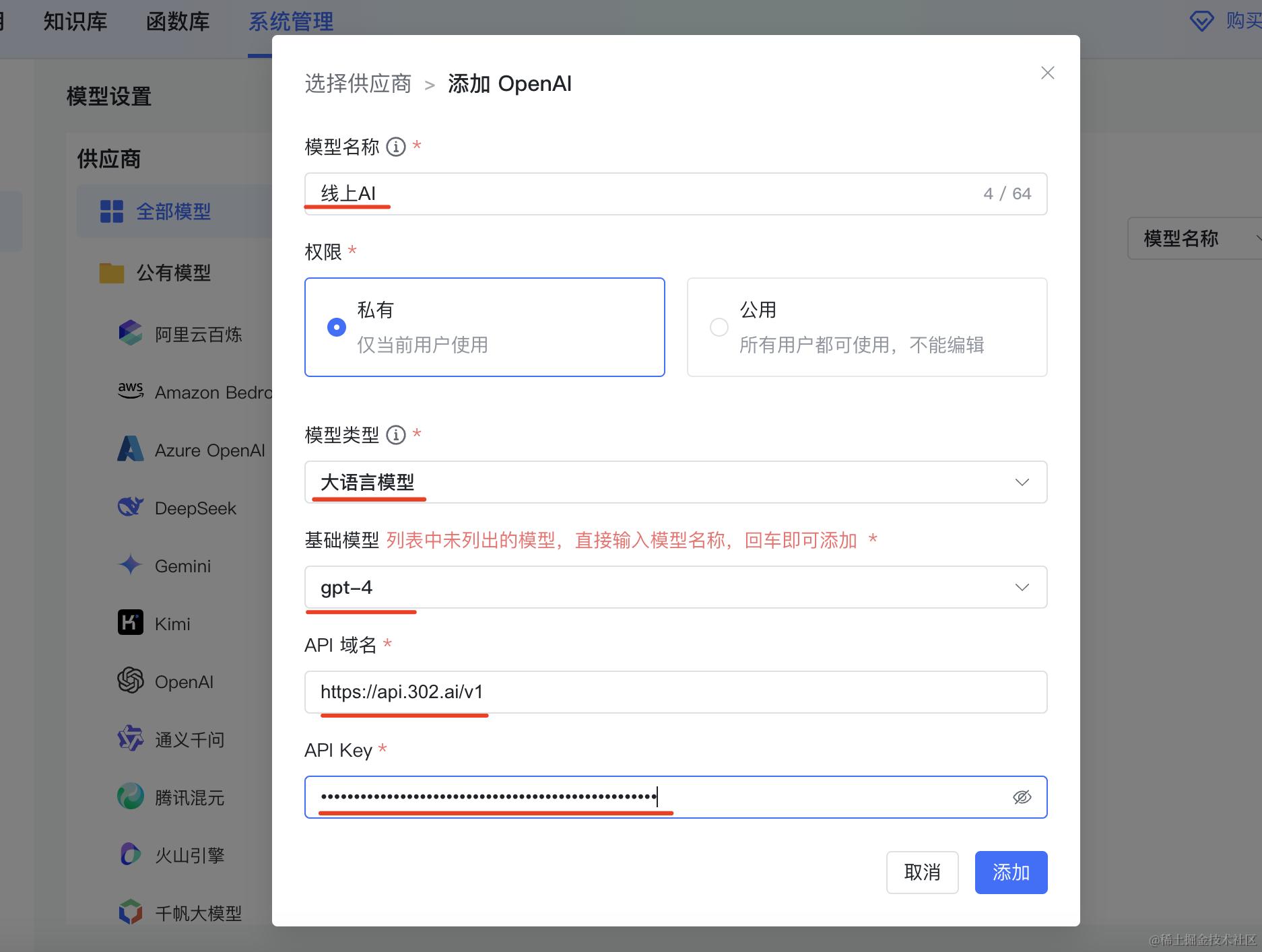1262x952 pixels.
Task: Click the 全部模型 grid icon
Action: (112, 211)
